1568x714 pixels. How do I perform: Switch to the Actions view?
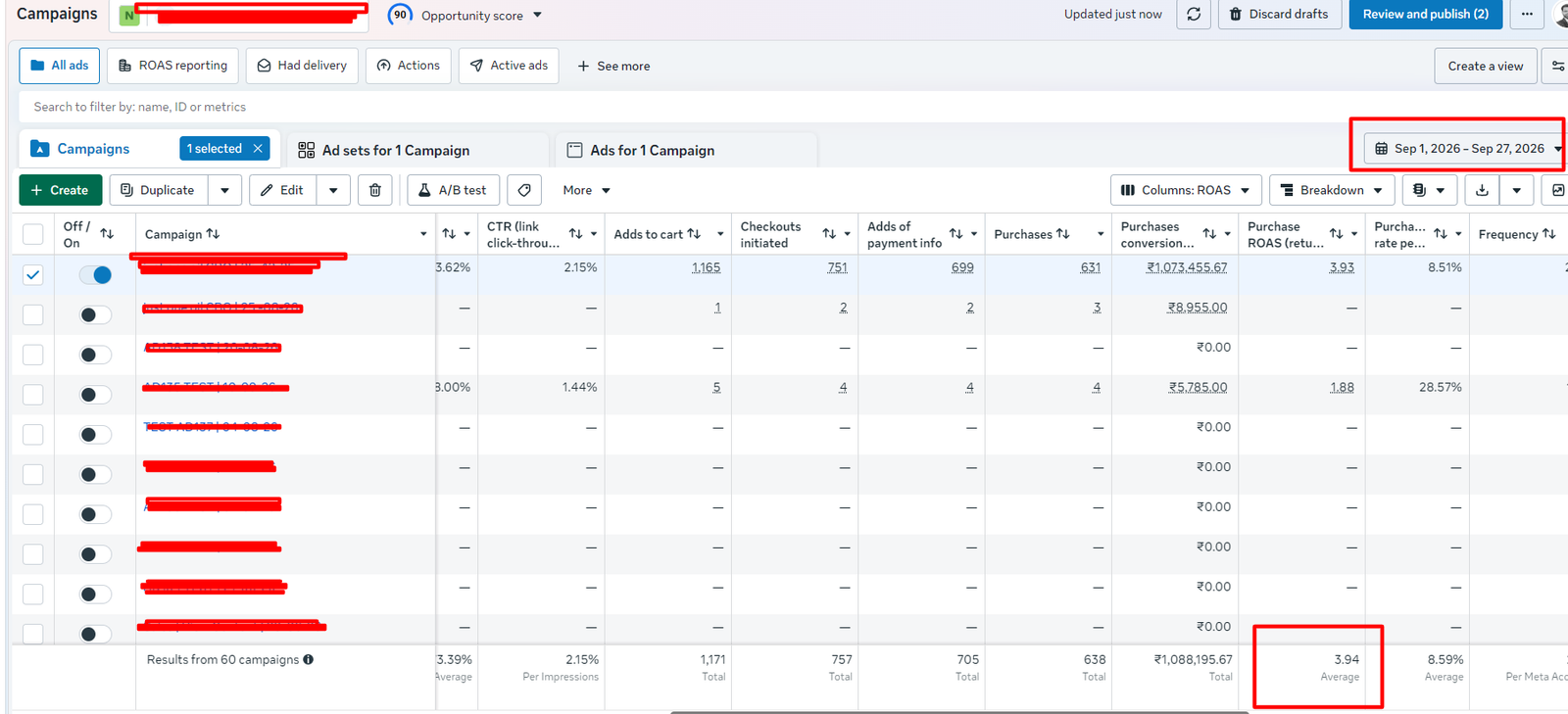tap(409, 66)
